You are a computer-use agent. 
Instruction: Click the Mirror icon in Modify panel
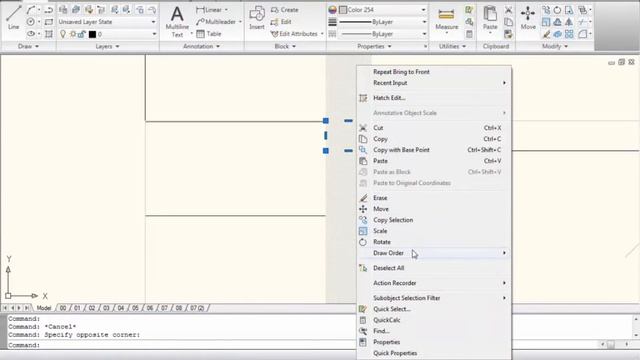click(x=569, y=22)
